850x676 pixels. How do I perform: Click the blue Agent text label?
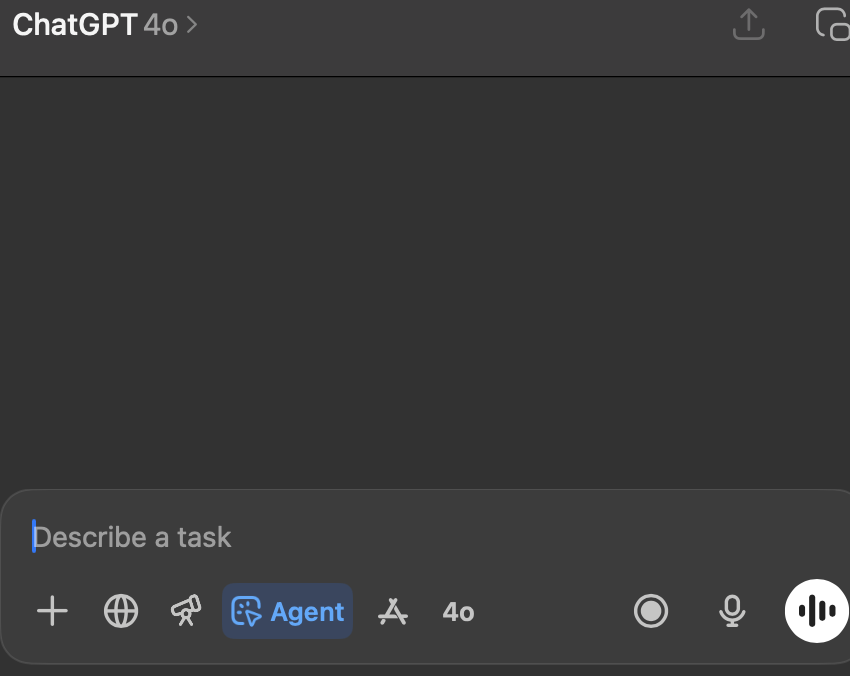pos(307,612)
